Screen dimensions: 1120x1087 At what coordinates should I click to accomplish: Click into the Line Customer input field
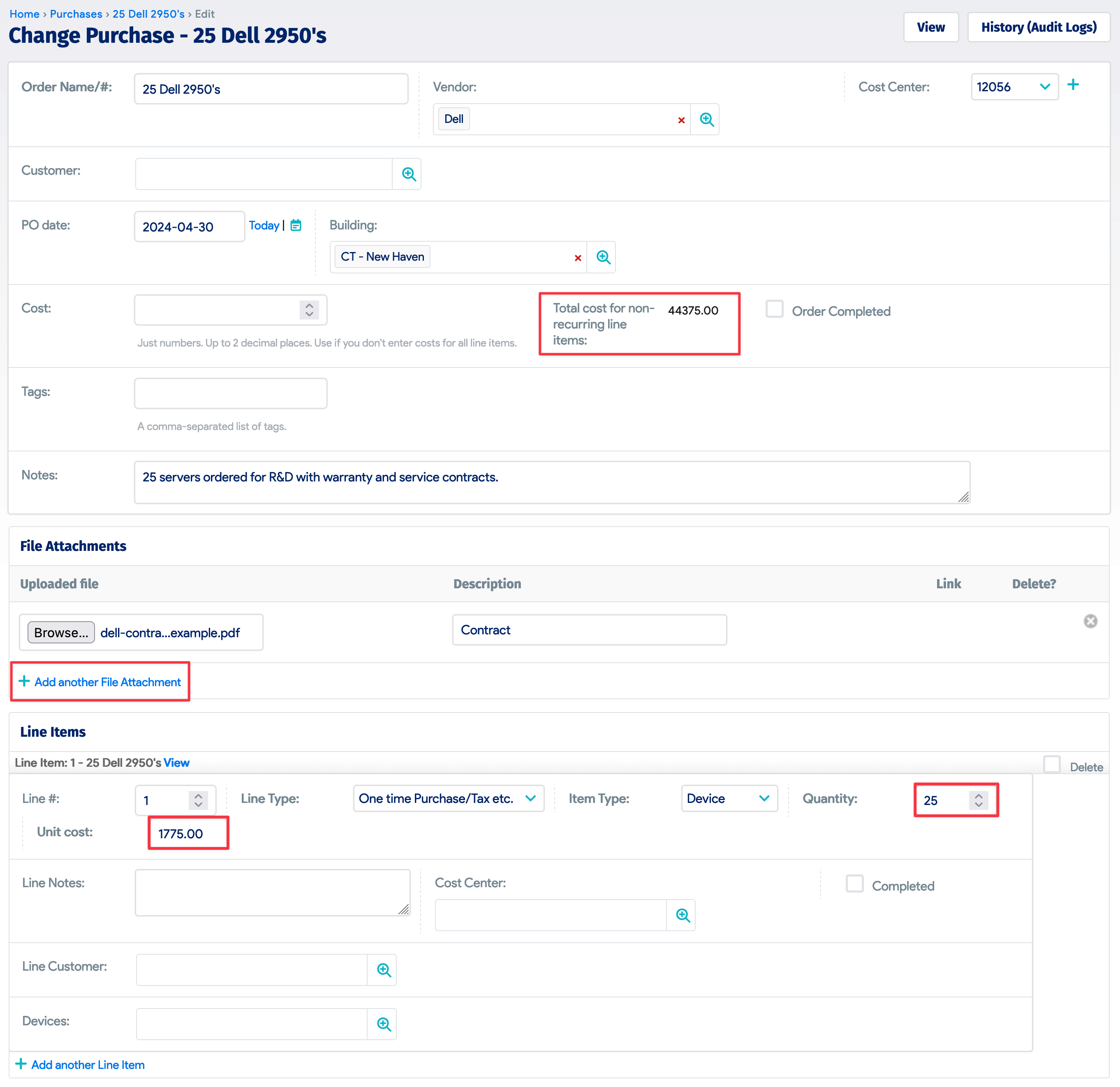pyautogui.click(x=252, y=970)
